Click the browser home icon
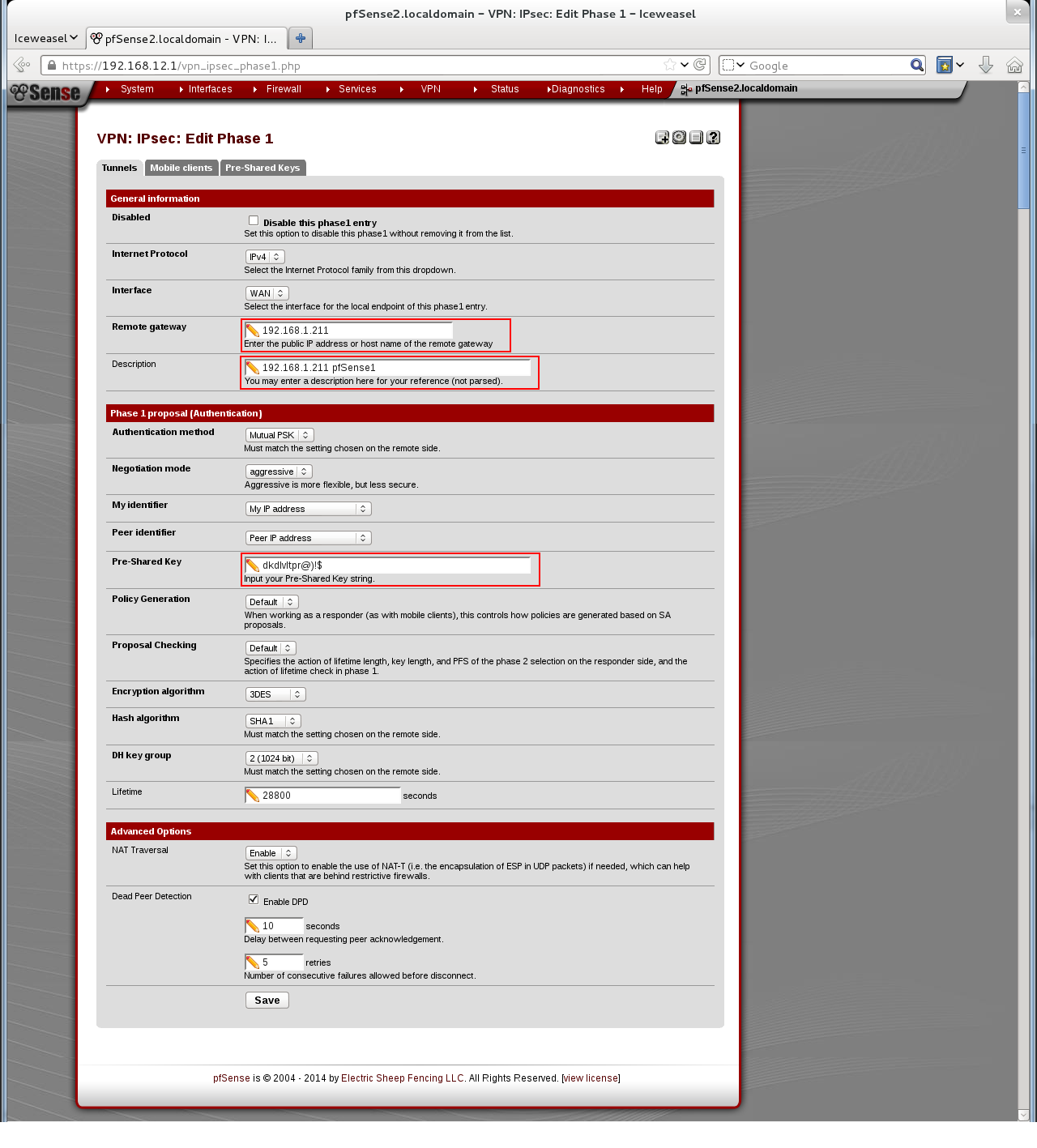Image resolution: width=1037 pixels, height=1148 pixels. pos(1014,66)
